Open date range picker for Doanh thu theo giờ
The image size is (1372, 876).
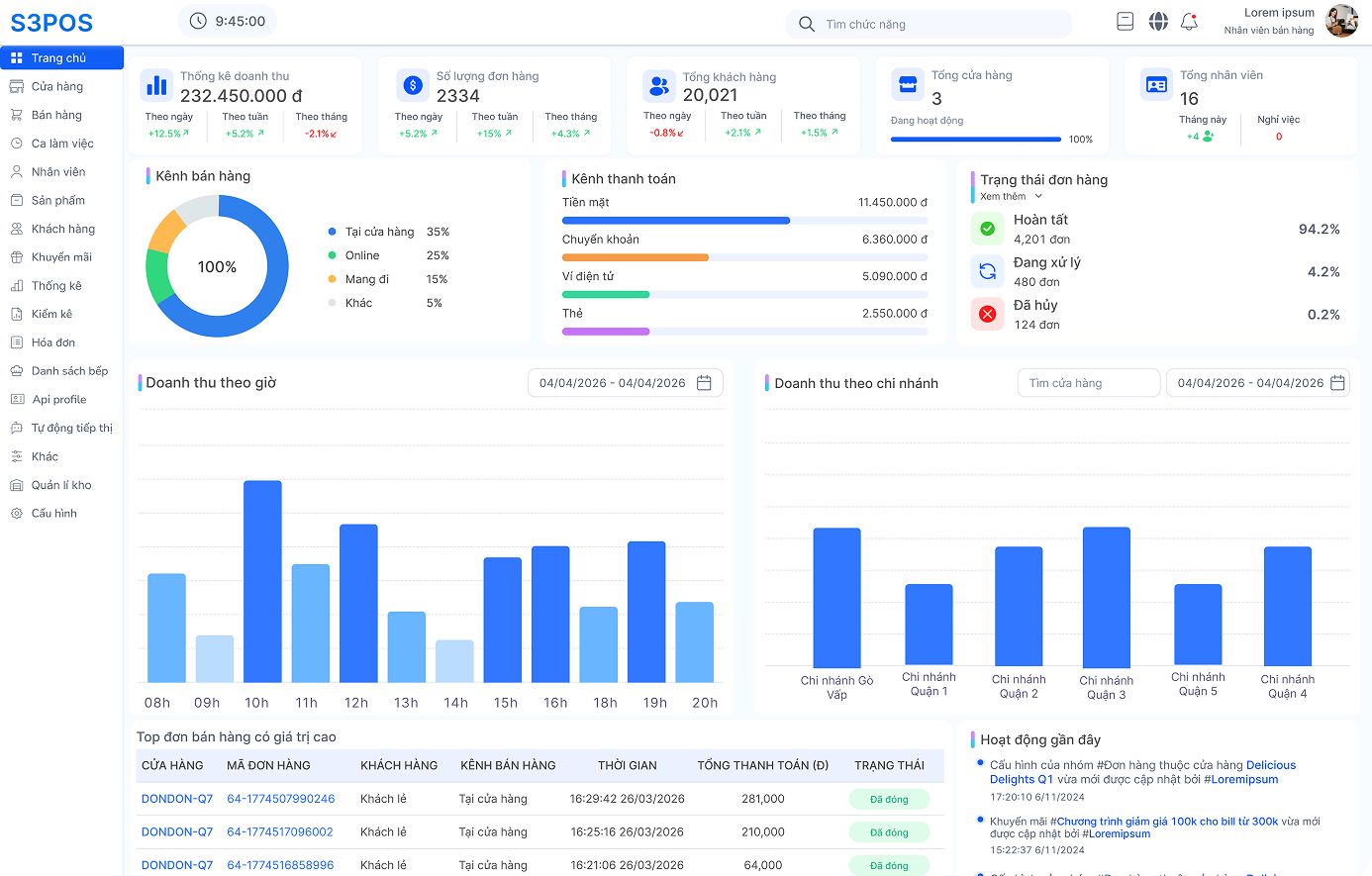[626, 383]
